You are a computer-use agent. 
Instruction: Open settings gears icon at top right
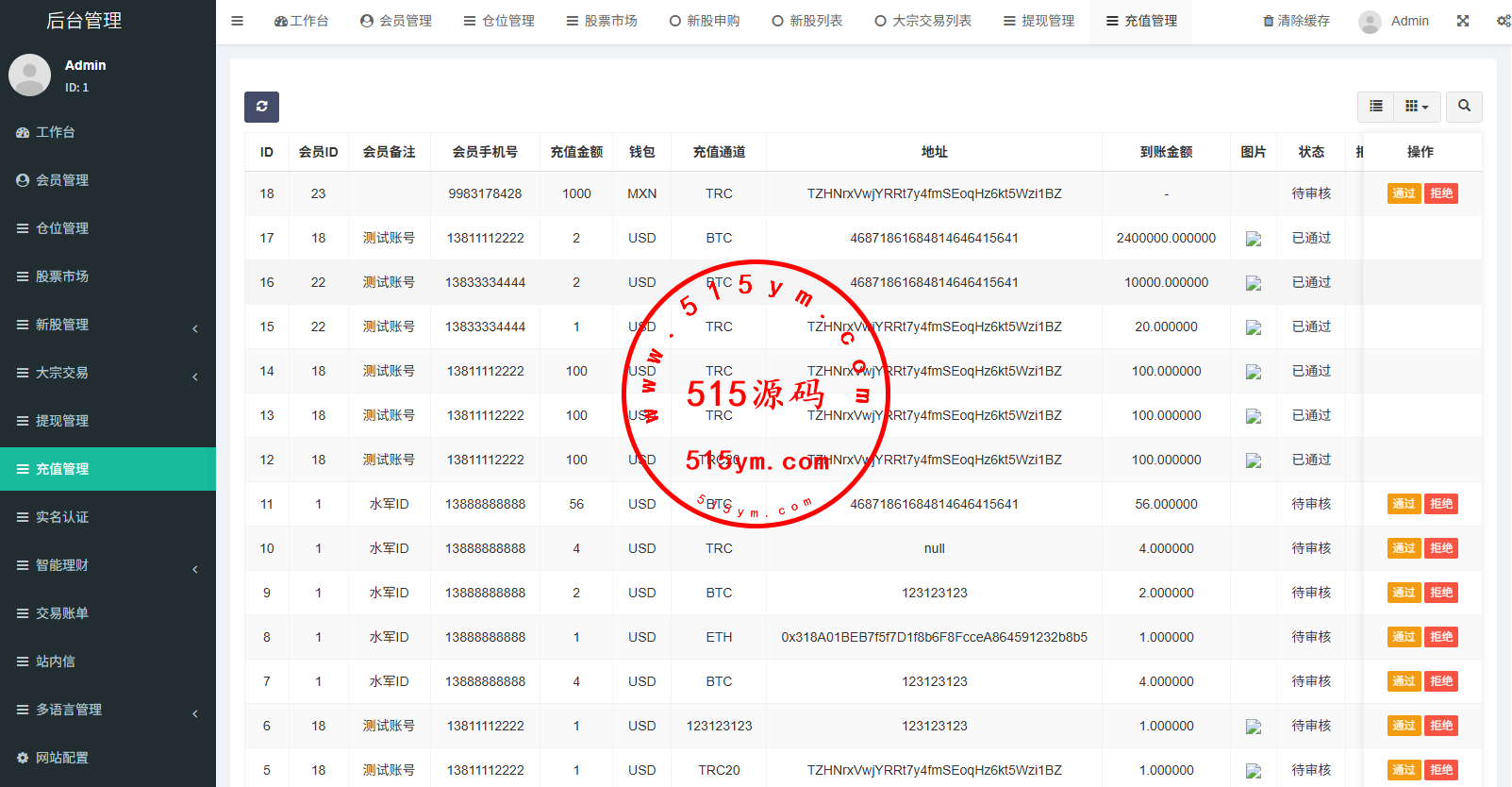pyautogui.click(x=1503, y=21)
